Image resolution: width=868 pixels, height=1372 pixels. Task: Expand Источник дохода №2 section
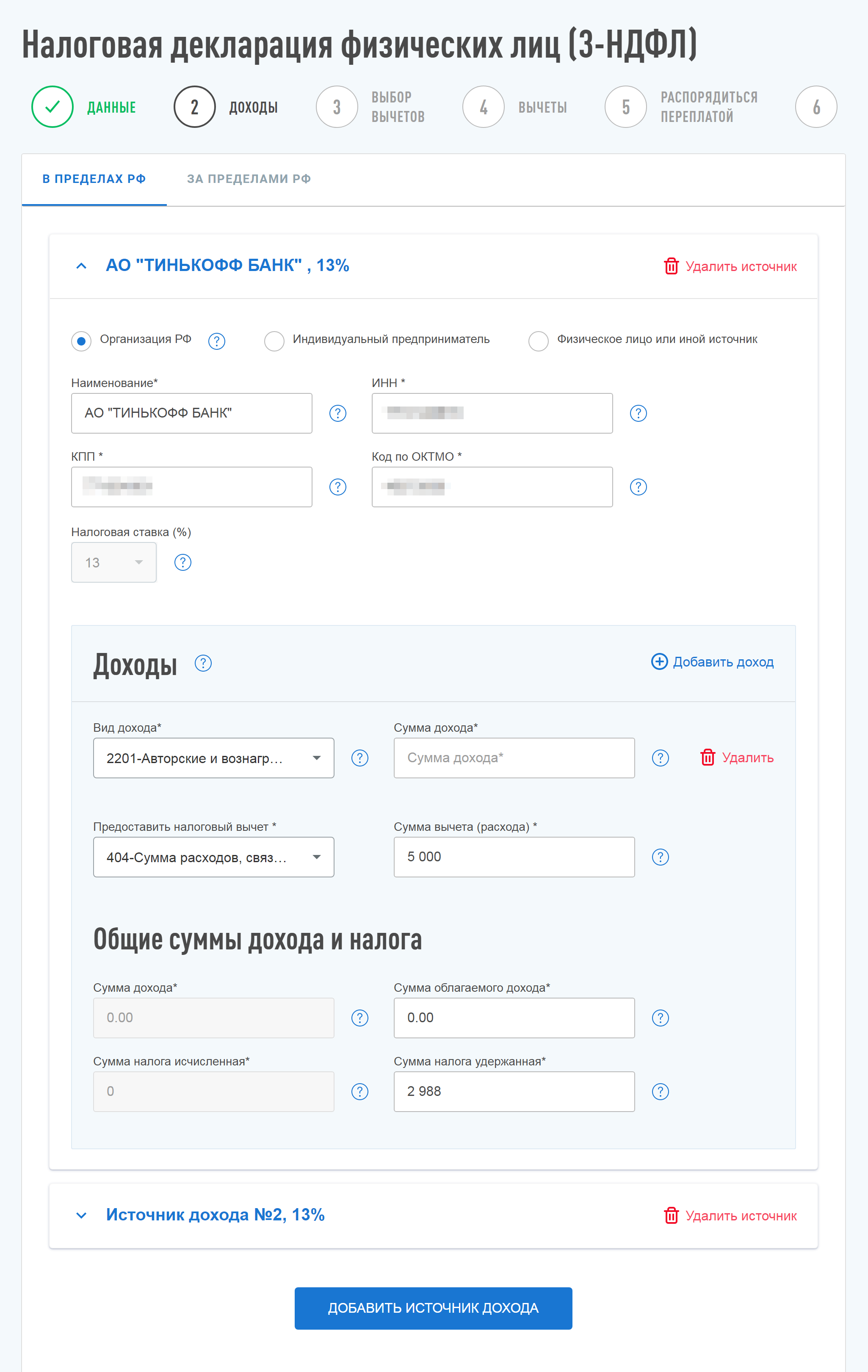tap(81, 1215)
